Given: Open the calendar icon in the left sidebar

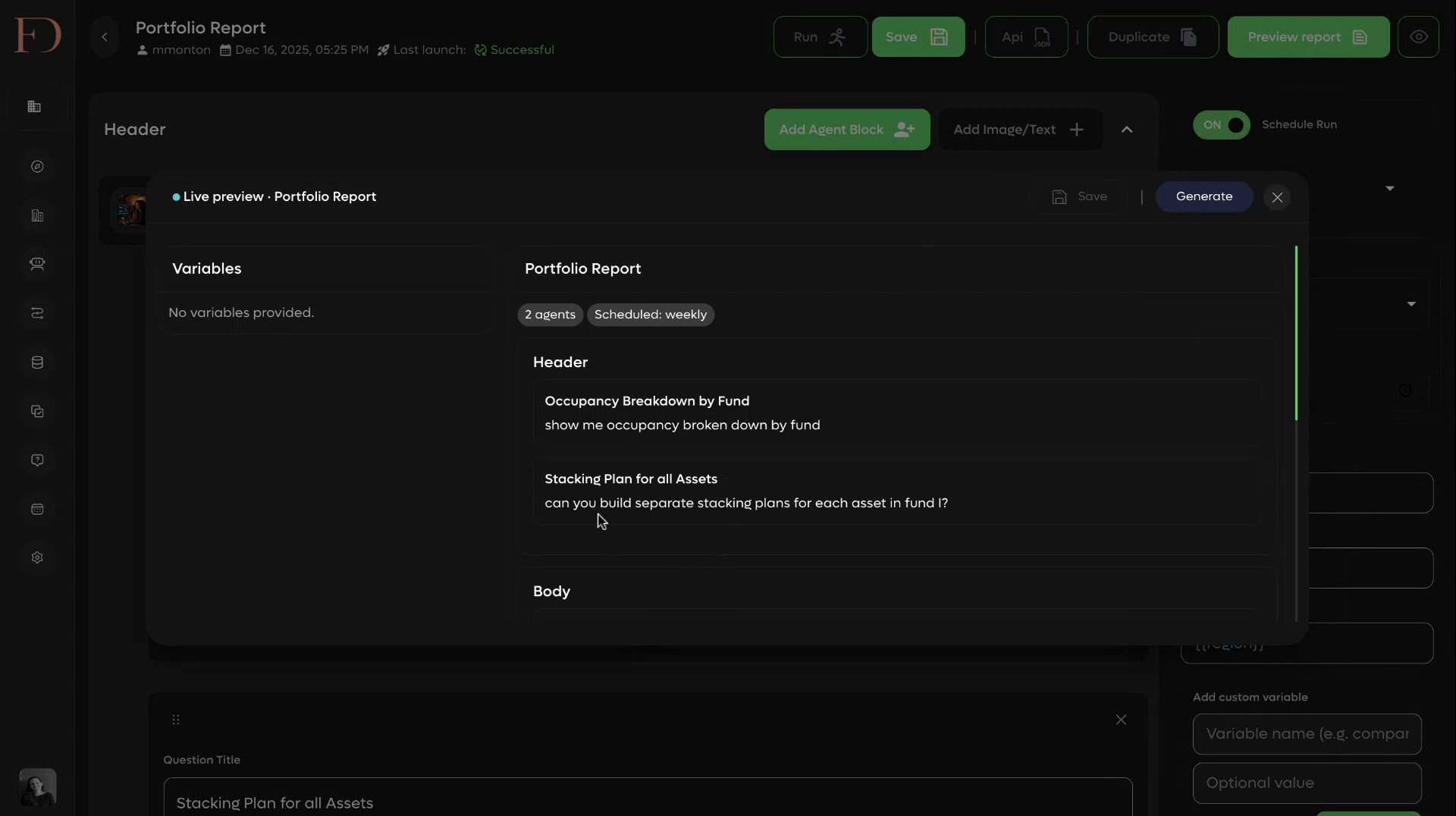Looking at the screenshot, I should click(x=37, y=509).
